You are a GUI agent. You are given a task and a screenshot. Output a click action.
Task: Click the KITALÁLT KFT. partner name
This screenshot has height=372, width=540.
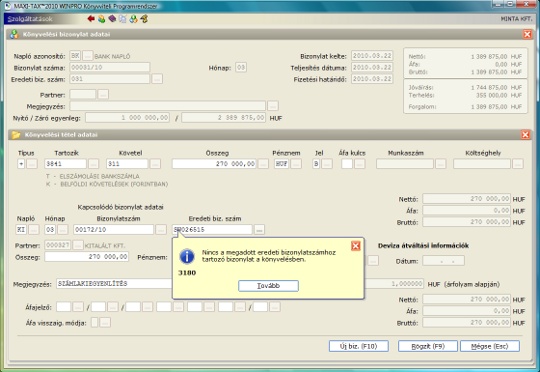point(105,246)
